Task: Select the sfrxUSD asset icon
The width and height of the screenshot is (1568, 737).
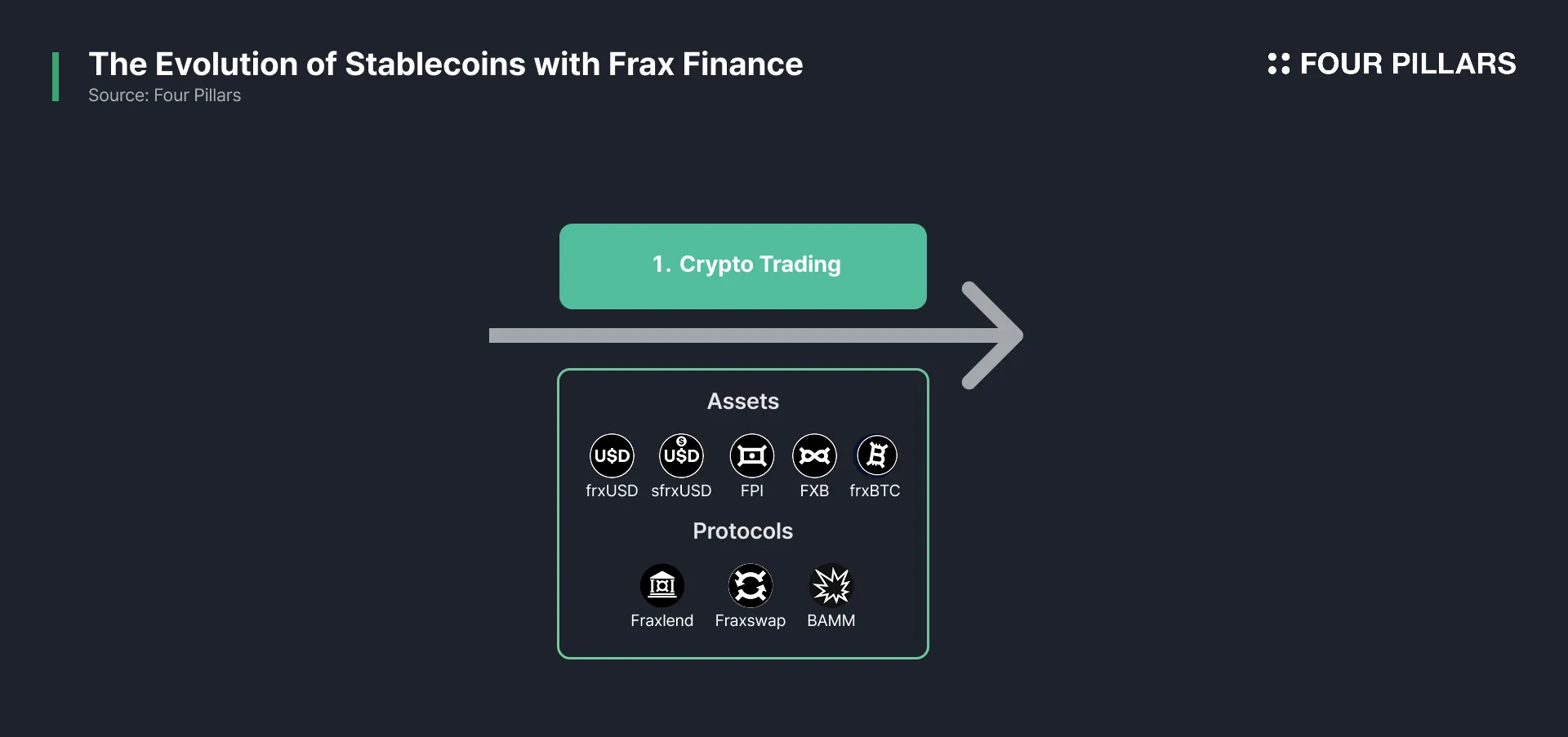Action: click(681, 455)
